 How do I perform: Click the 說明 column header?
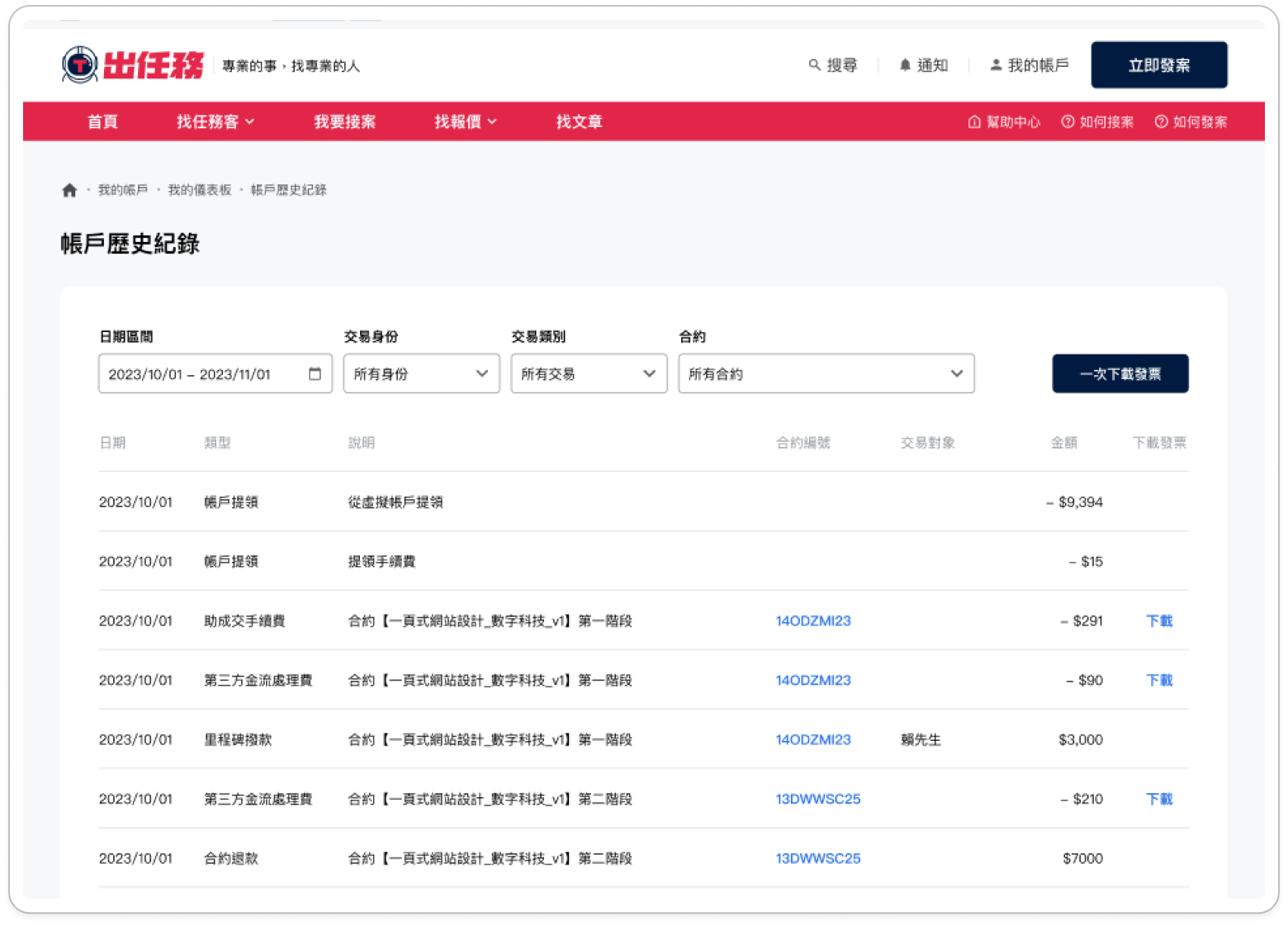(x=362, y=443)
